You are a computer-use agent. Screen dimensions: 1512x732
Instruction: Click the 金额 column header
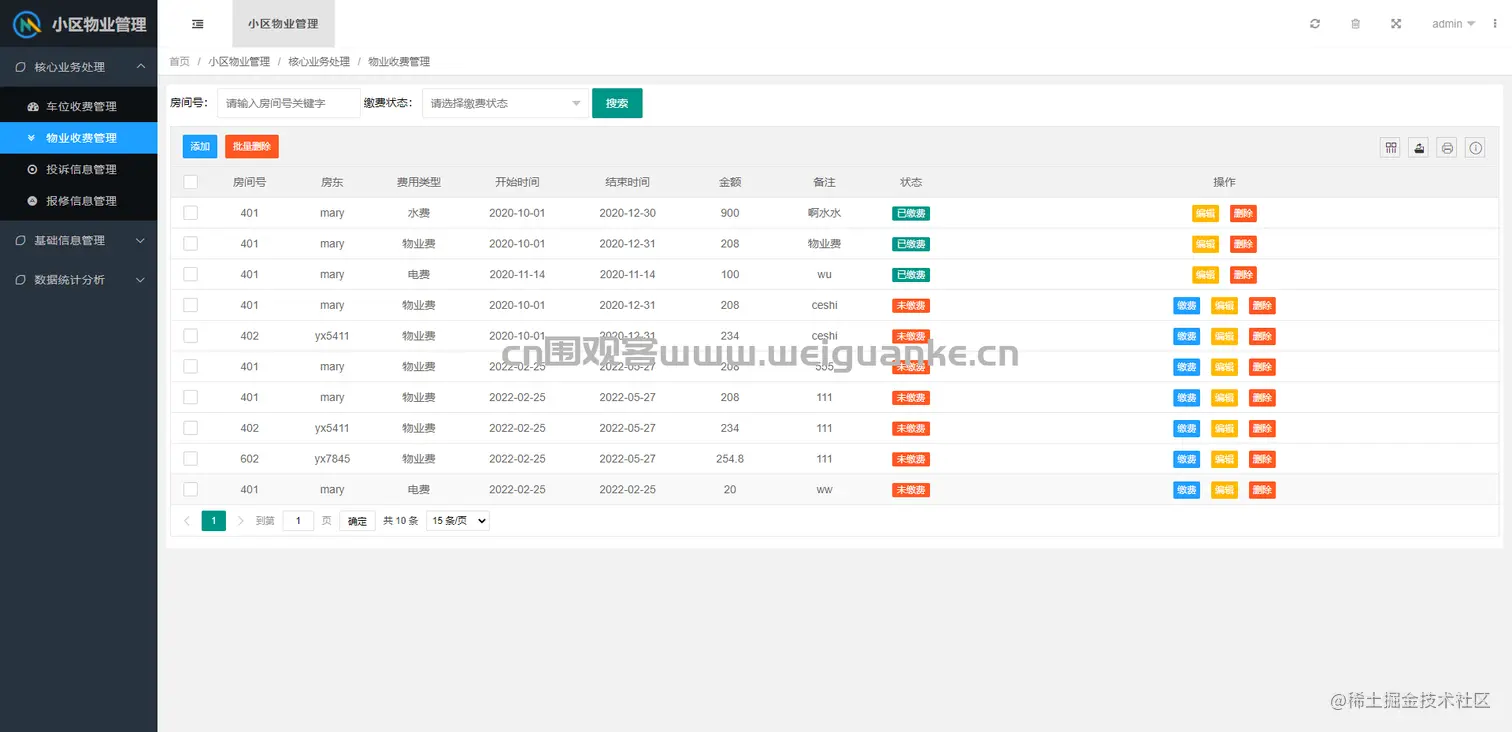[730, 182]
